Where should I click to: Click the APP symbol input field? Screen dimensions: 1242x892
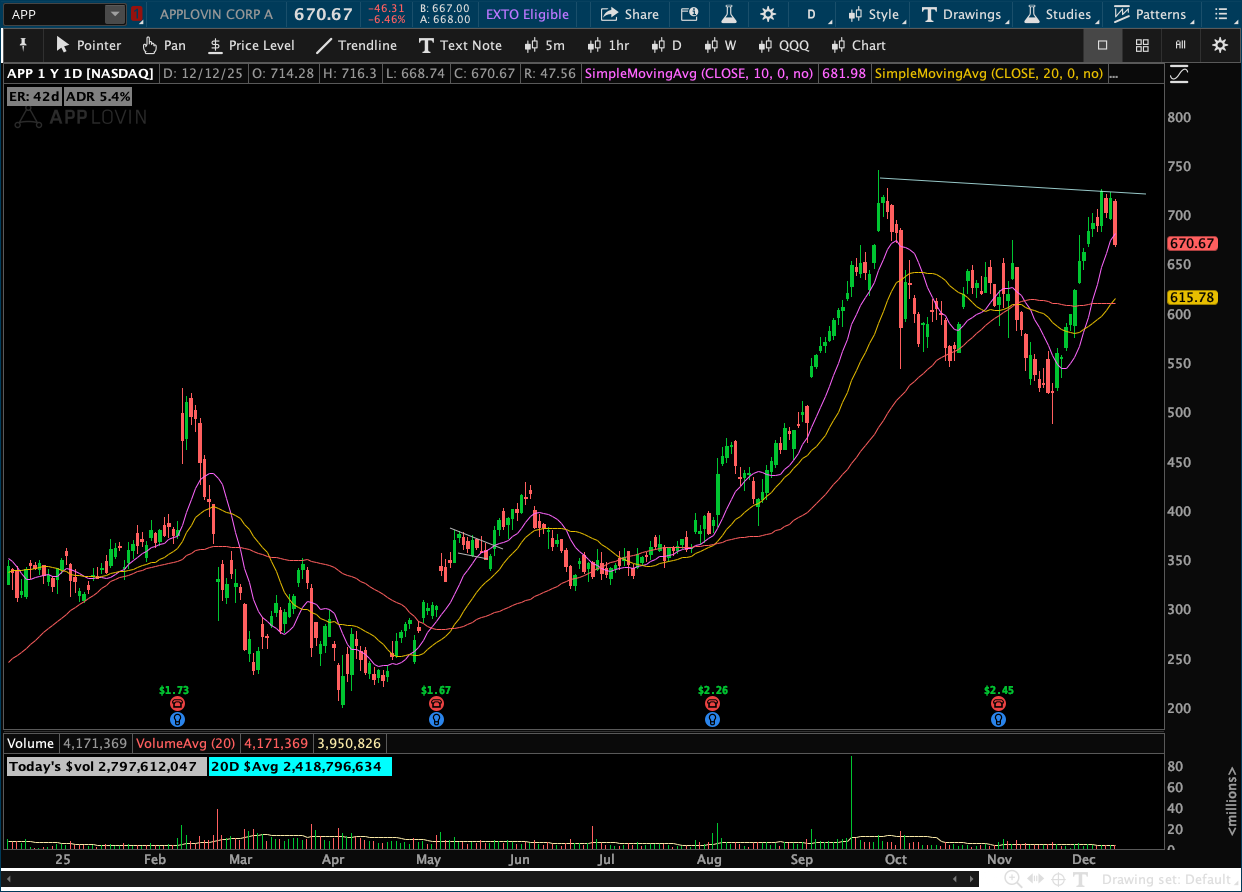click(55, 14)
